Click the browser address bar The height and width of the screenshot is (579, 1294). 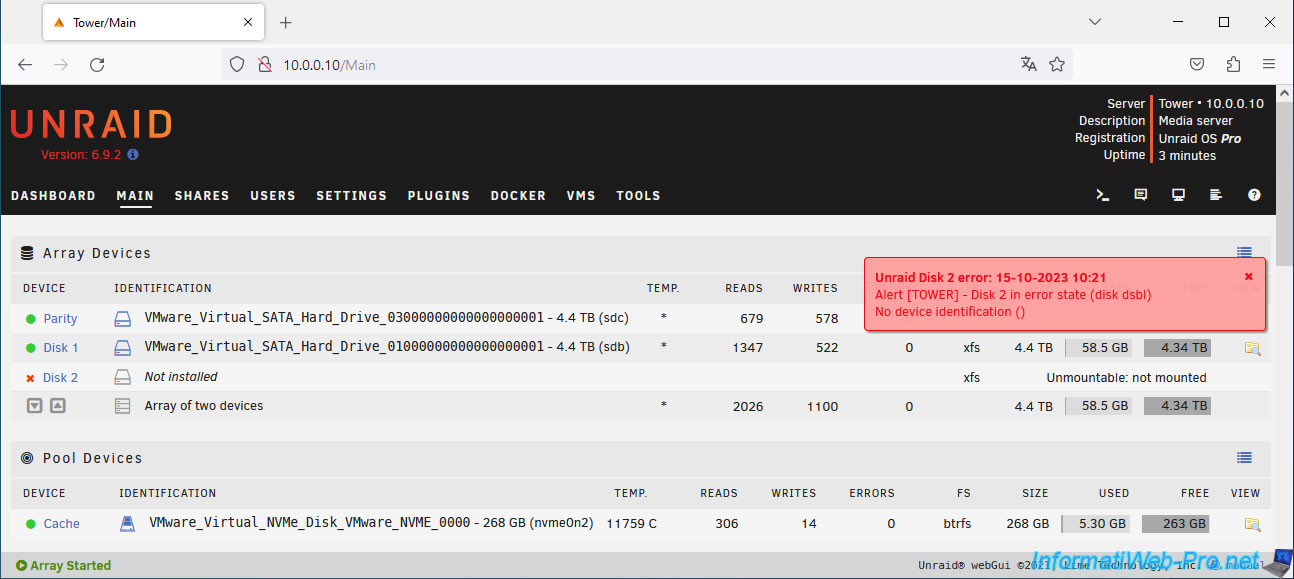click(640, 65)
